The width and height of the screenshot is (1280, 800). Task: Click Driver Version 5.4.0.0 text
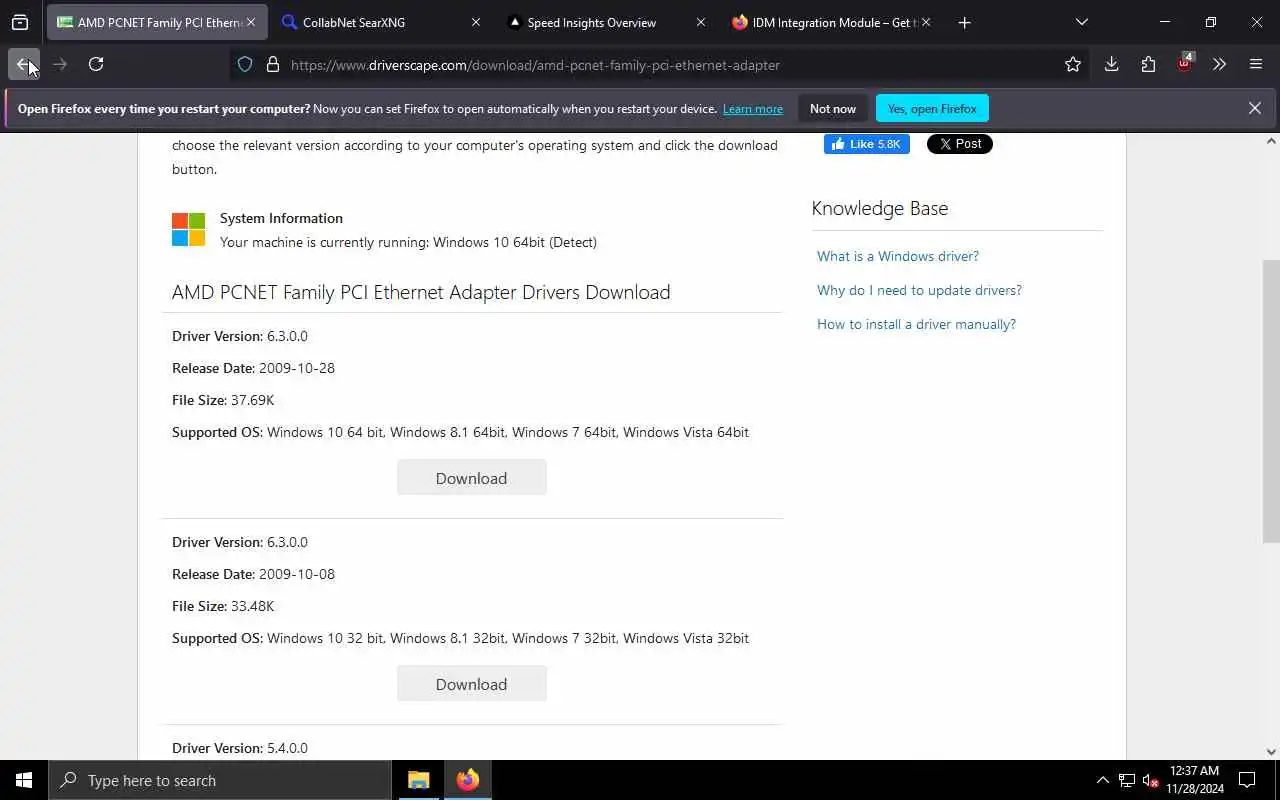[240, 748]
